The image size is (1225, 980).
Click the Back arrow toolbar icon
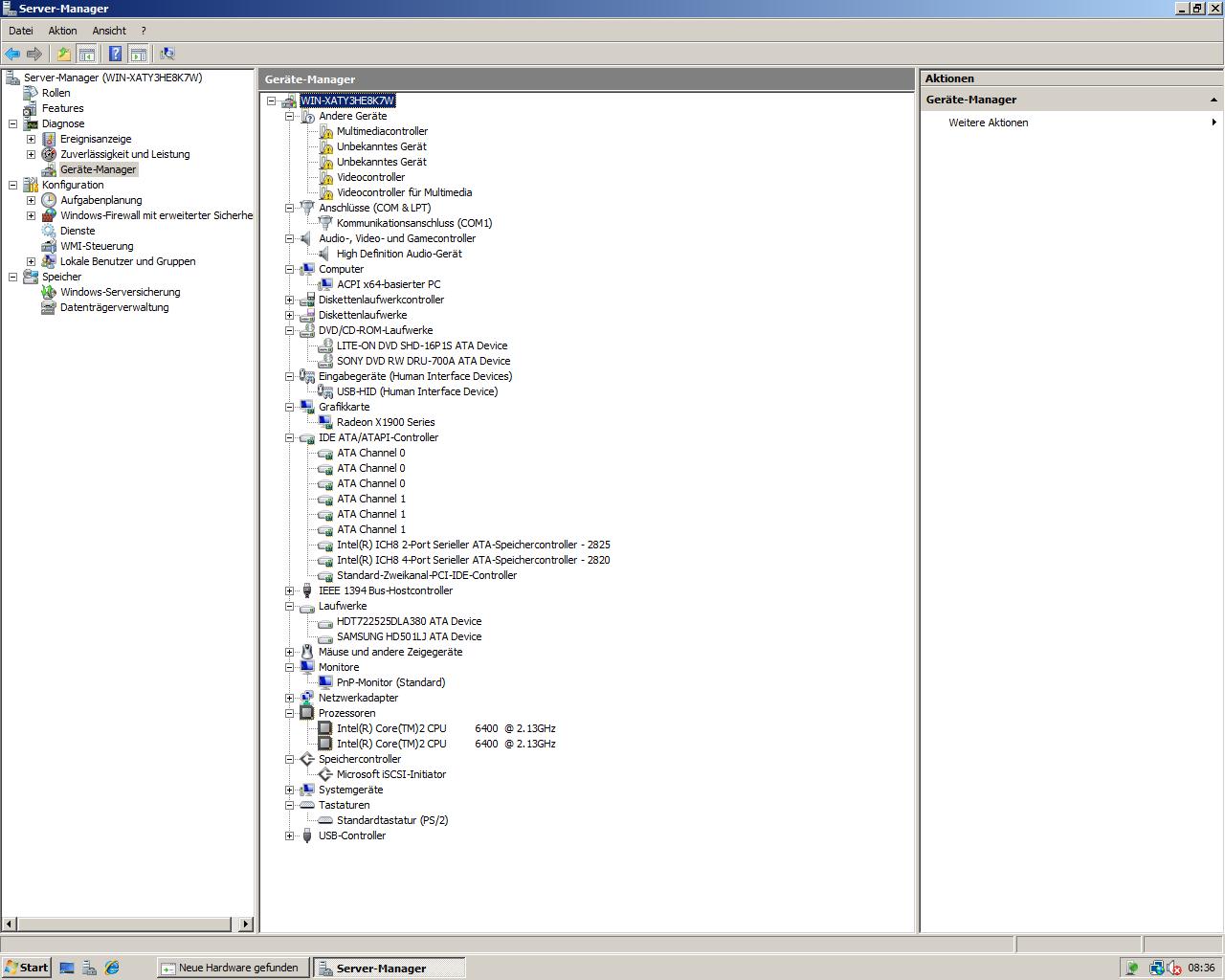click(12, 54)
